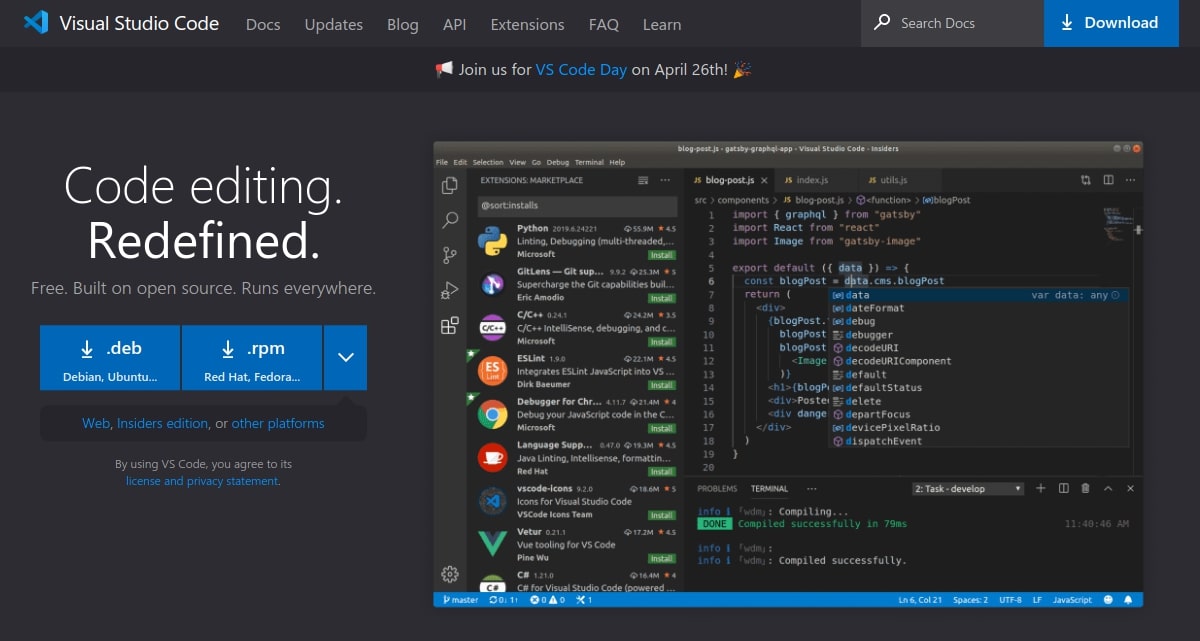1200x641 pixels.
Task: Click the ESLint extension icon
Action: tap(492, 371)
